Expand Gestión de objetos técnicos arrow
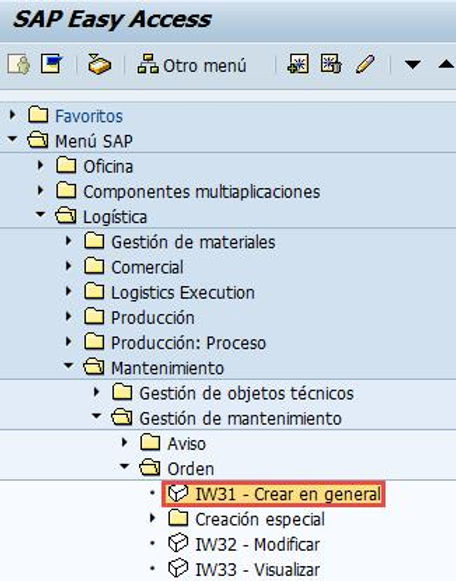The image size is (456, 581). click(97, 392)
